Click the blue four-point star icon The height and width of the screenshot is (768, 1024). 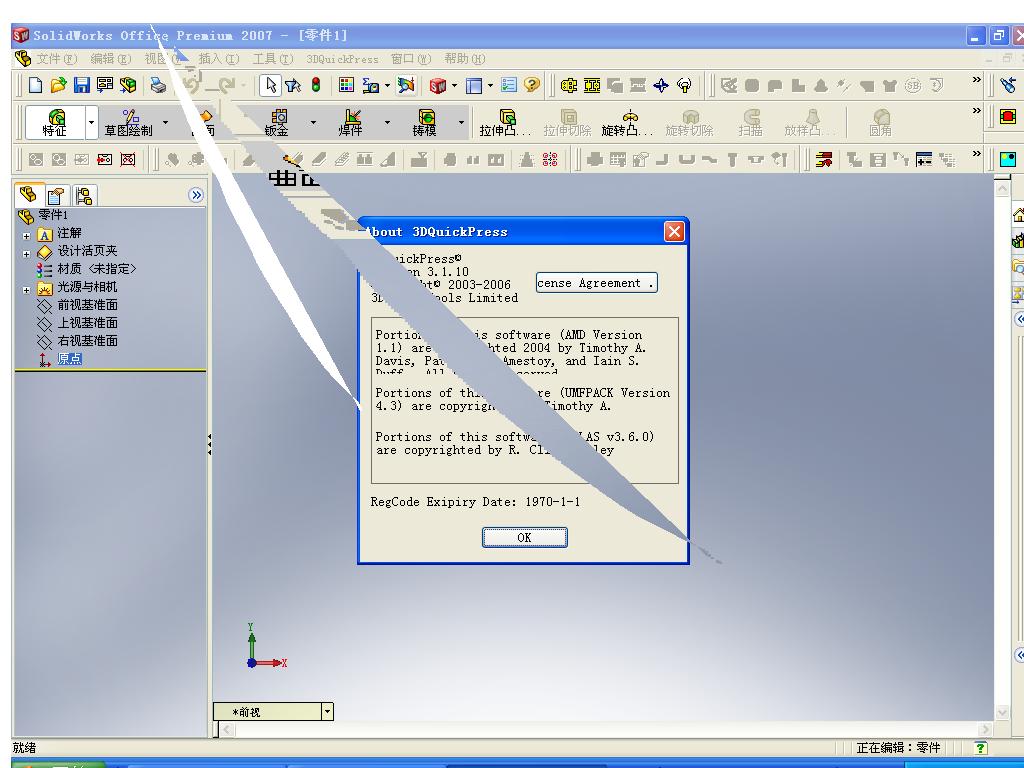[661, 85]
